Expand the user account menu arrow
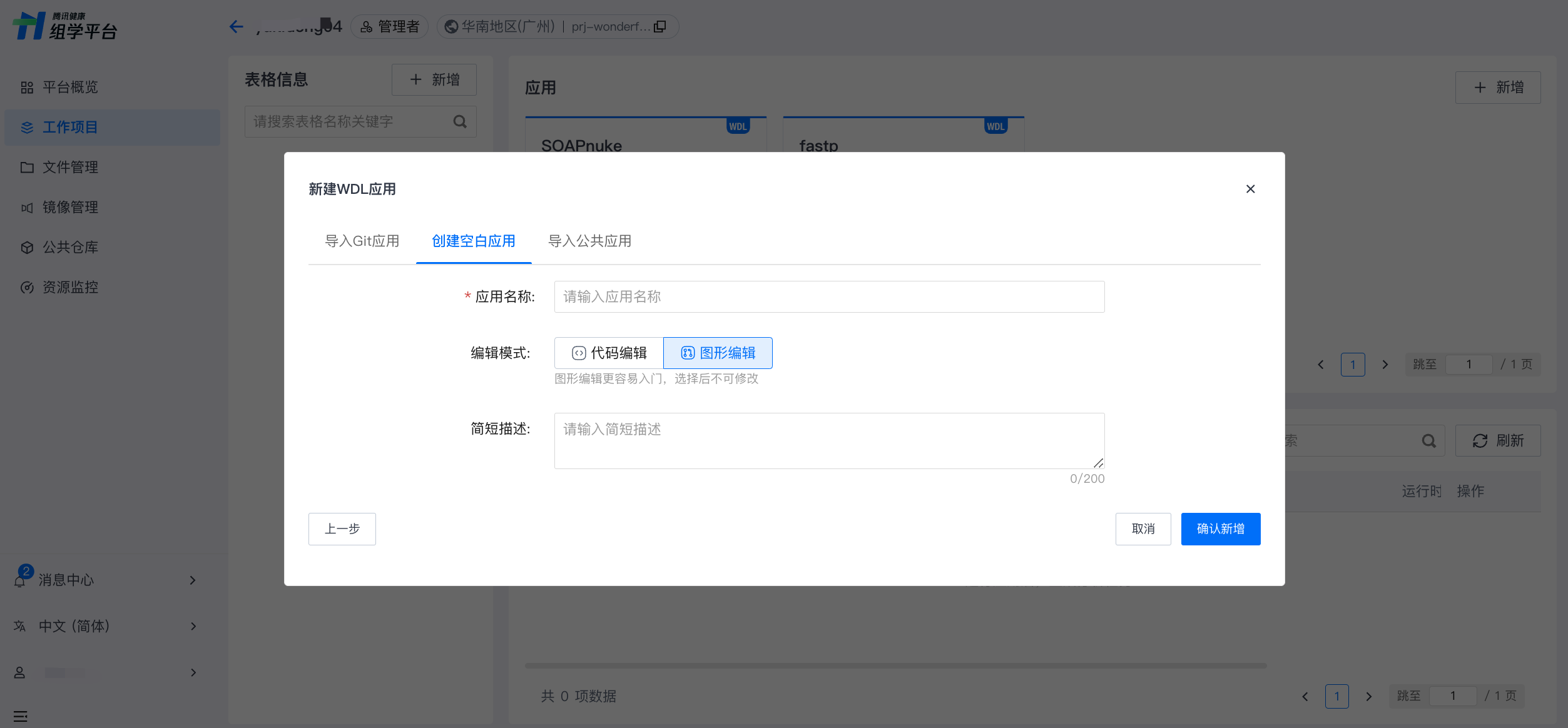This screenshot has width=1568, height=728. 193,672
